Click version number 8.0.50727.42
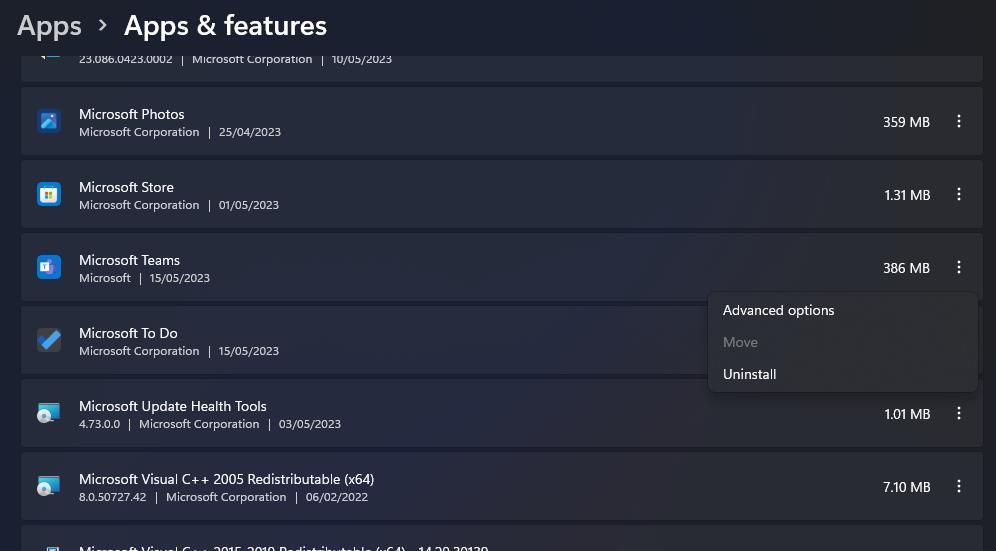Screen dimensions: 996x551 (x=112, y=497)
